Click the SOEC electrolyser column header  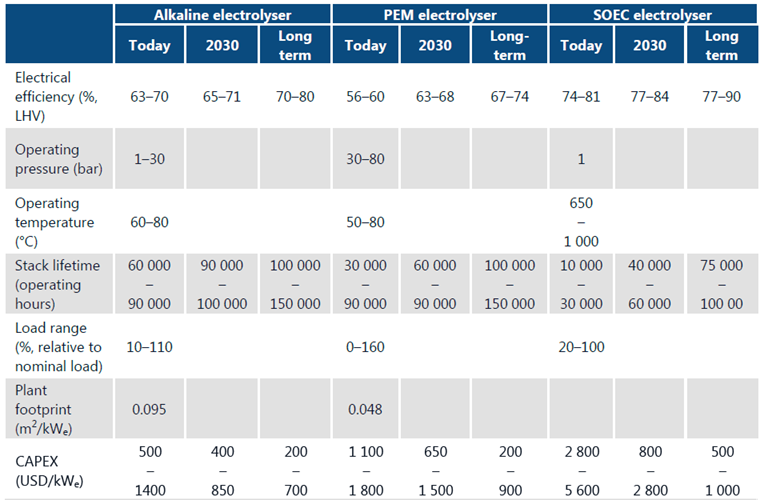click(656, 15)
